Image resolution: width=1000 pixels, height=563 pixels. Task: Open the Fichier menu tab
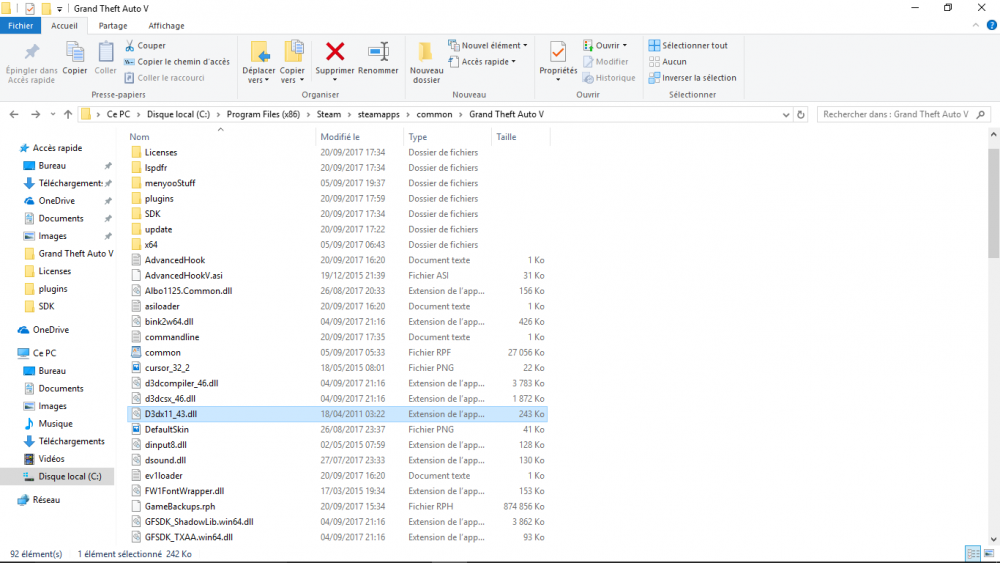point(20,26)
